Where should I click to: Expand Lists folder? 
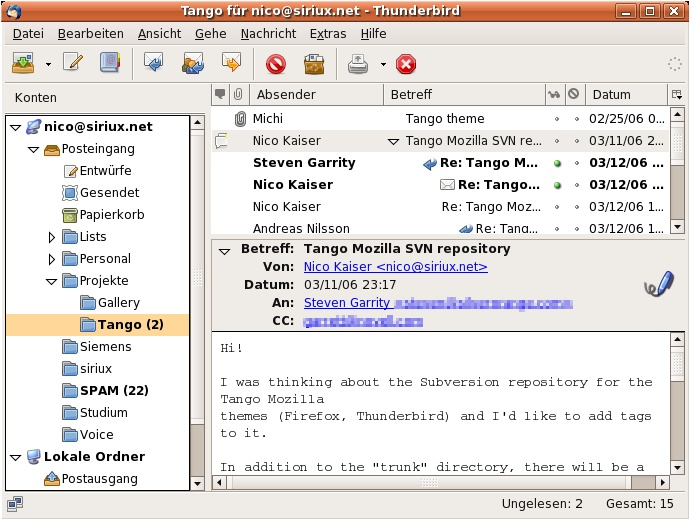[51, 238]
